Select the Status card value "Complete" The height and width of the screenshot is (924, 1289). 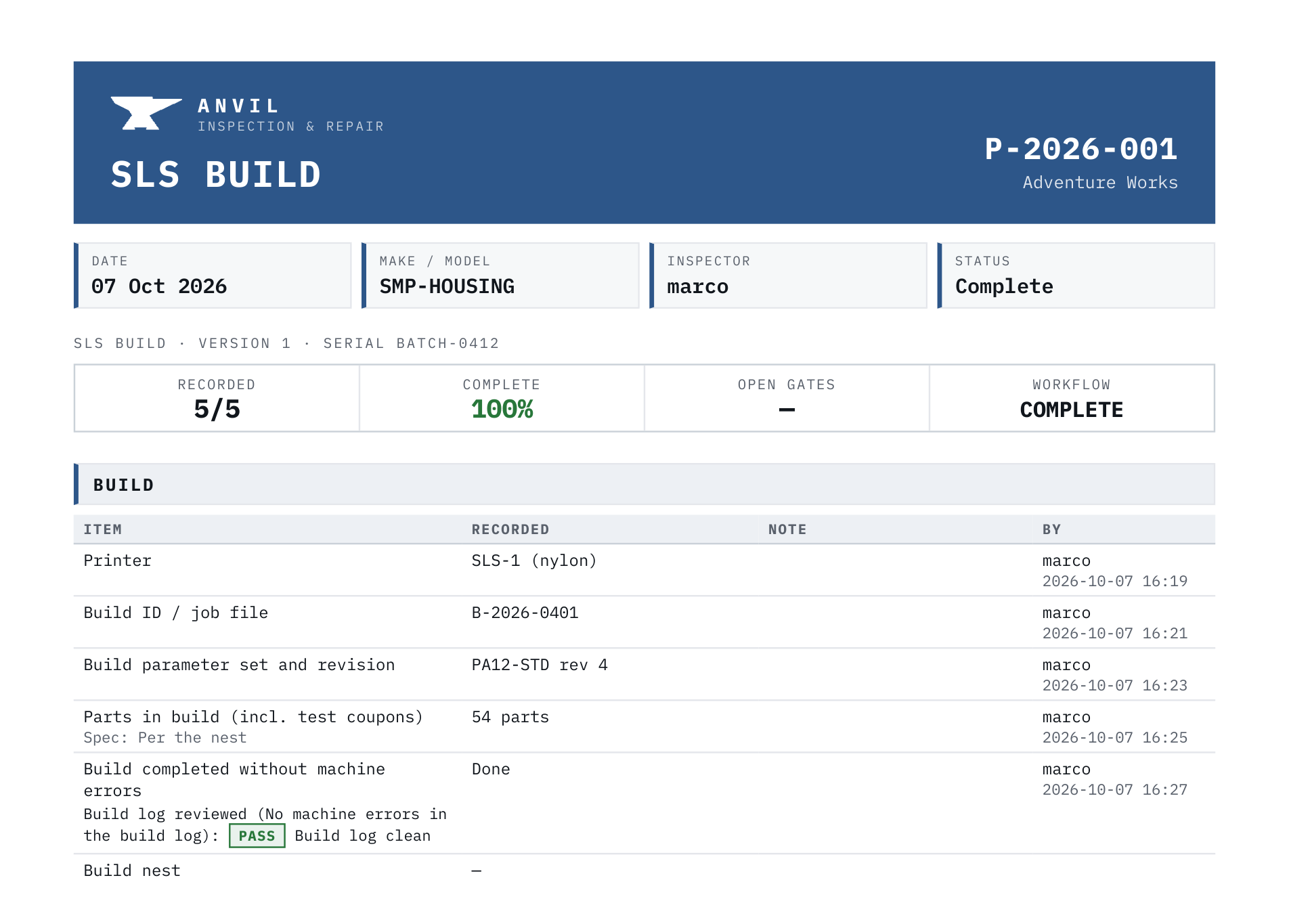point(1004,286)
